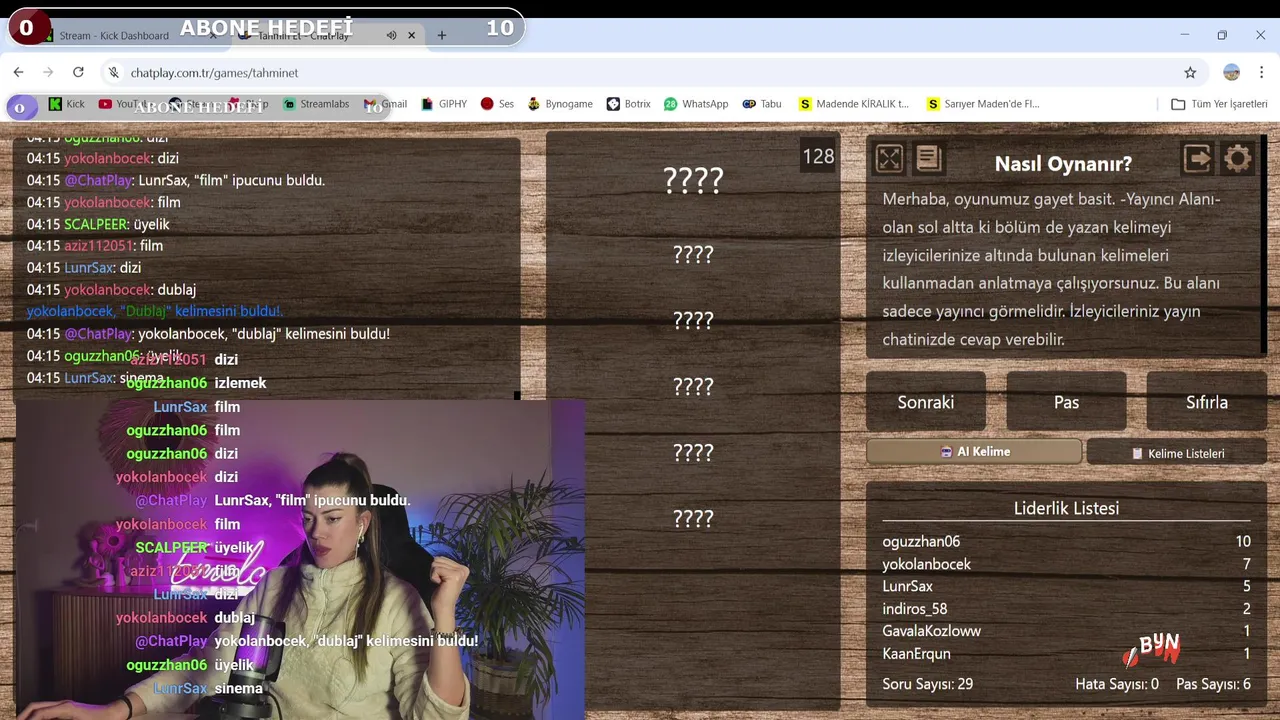This screenshot has height=720, width=1280.
Task: Open the Tabu bookmark
Action: pyautogui.click(x=762, y=104)
